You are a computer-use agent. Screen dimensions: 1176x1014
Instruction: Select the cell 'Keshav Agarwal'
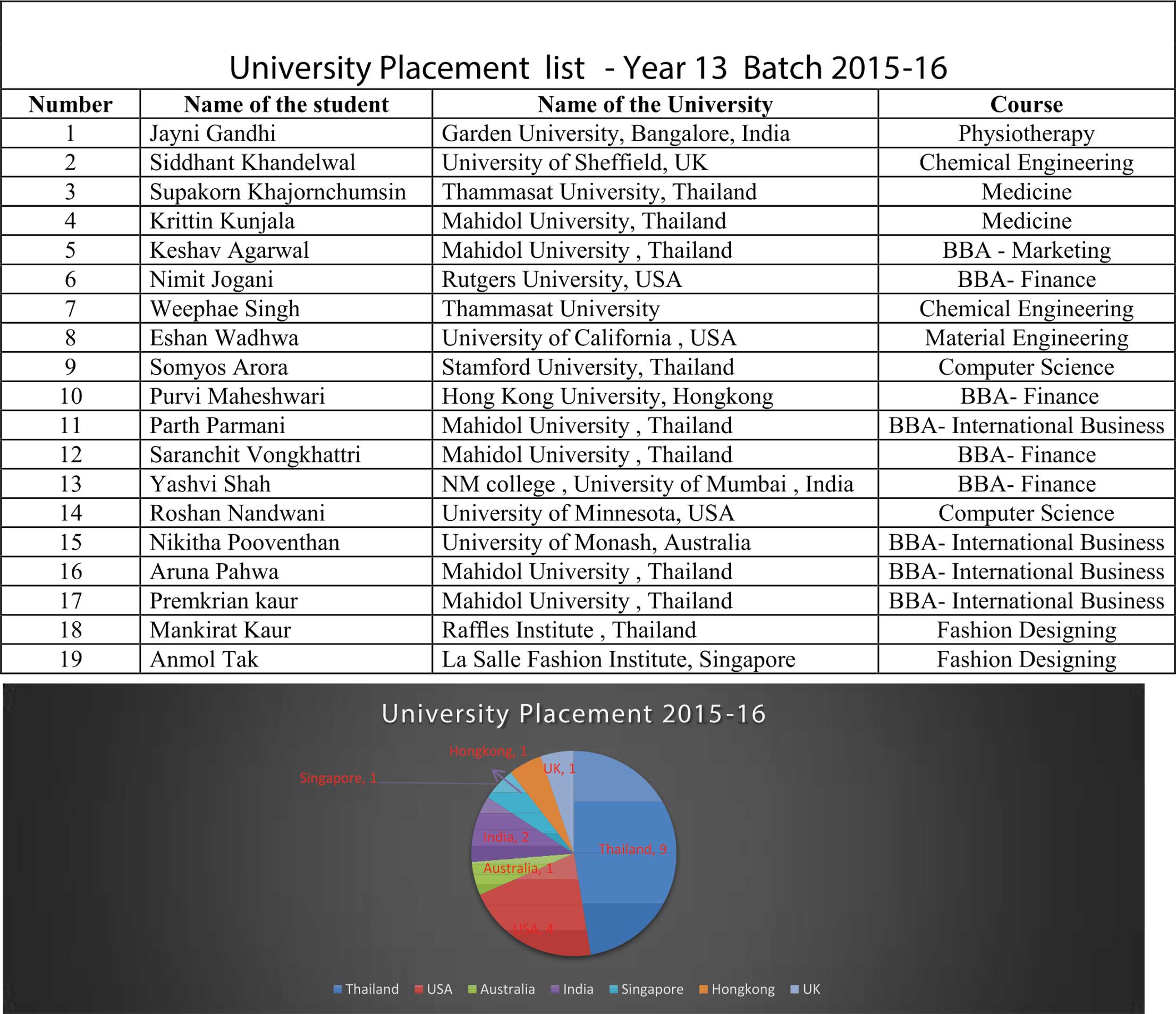pyautogui.click(x=286, y=250)
